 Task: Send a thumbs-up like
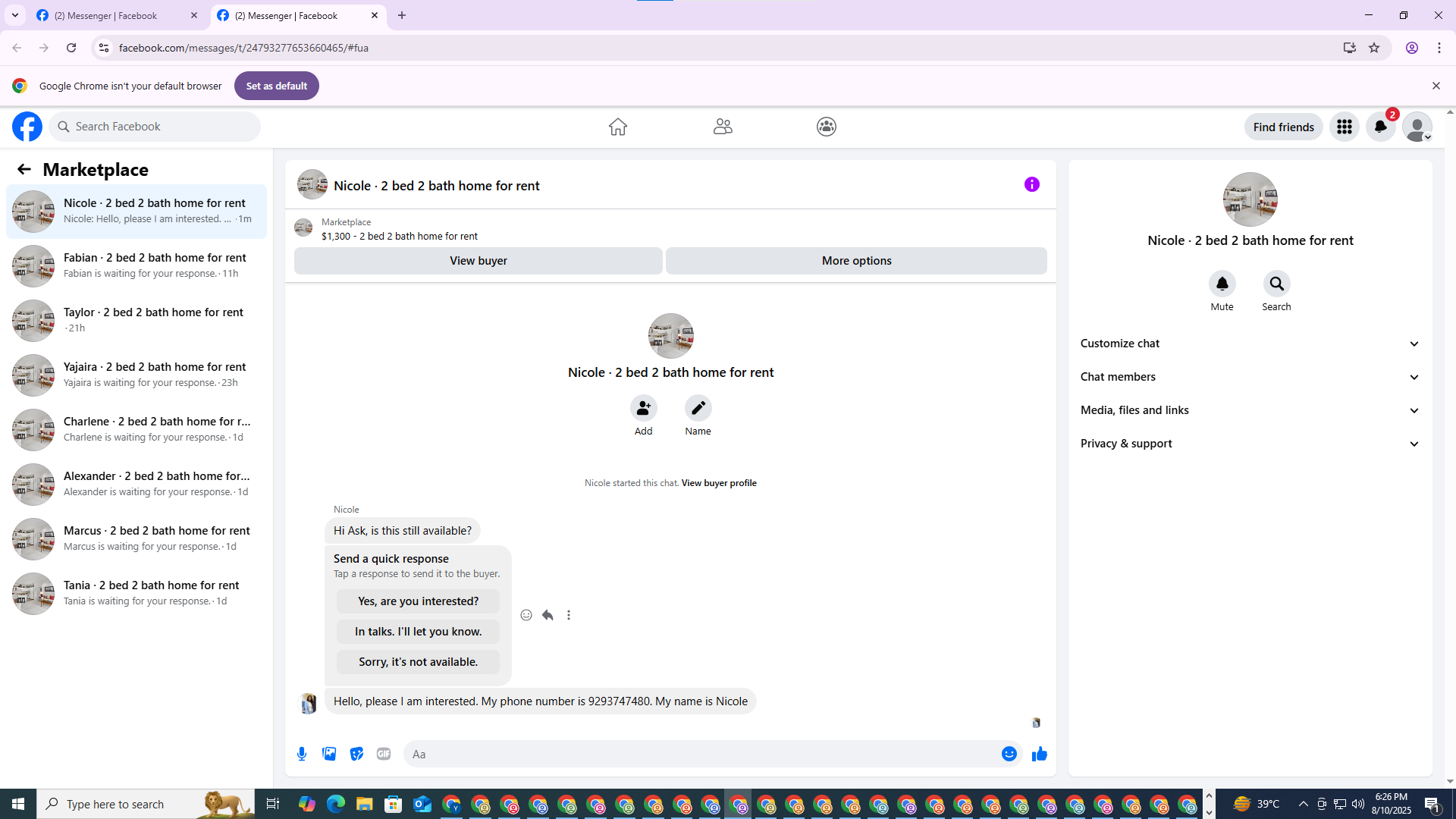[x=1039, y=754]
